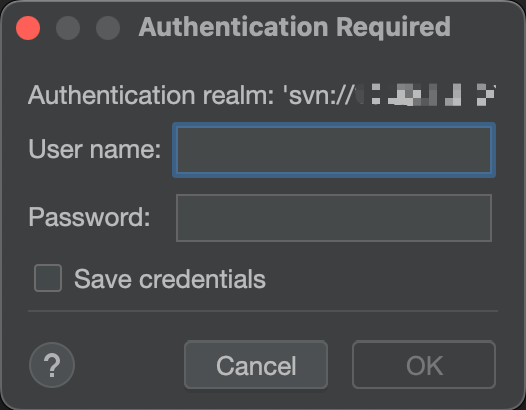Focus the Password input field
526x410 pixels.
(x=334, y=218)
